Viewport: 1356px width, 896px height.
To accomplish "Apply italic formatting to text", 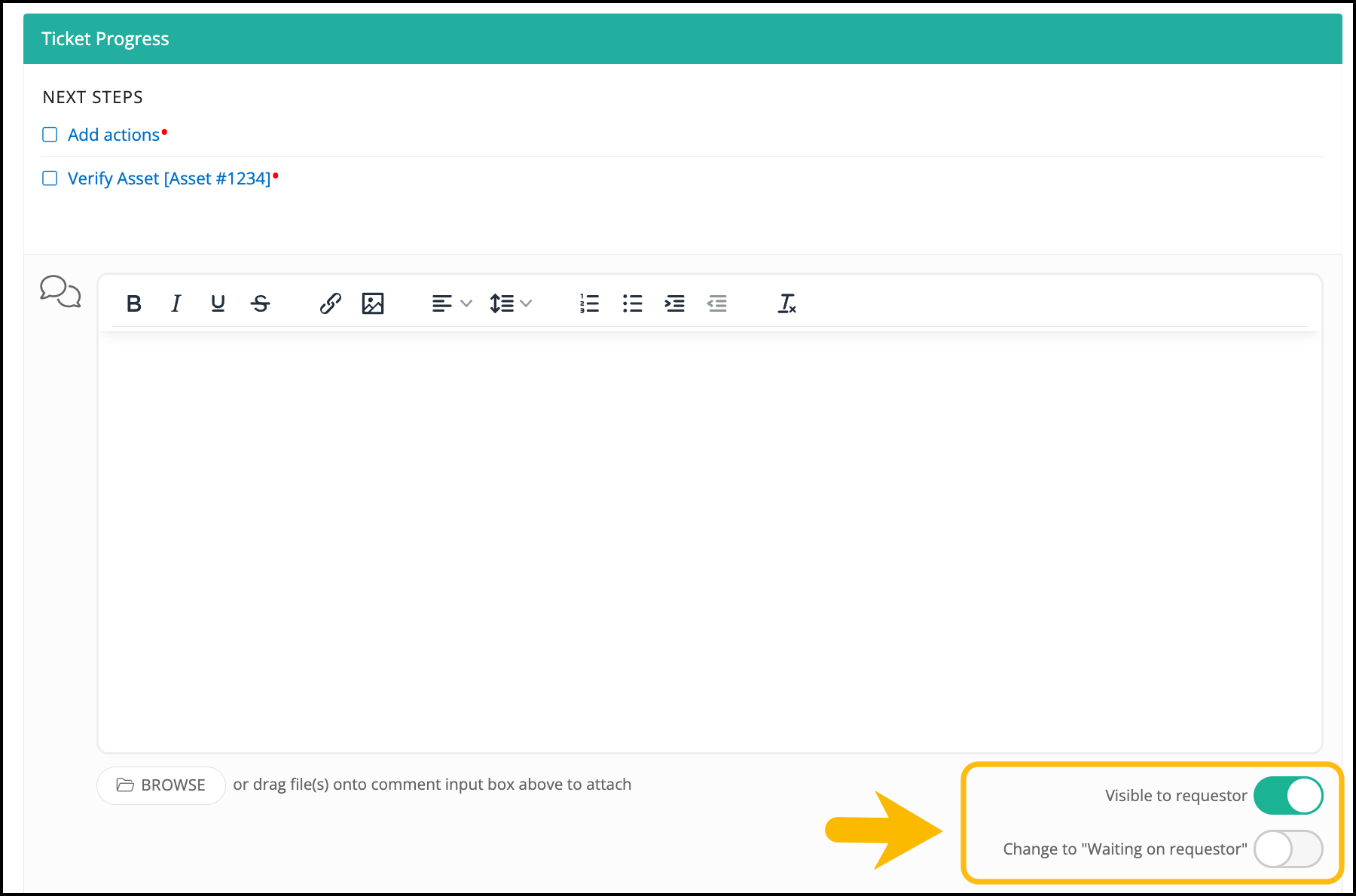I will (x=176, y=303).
